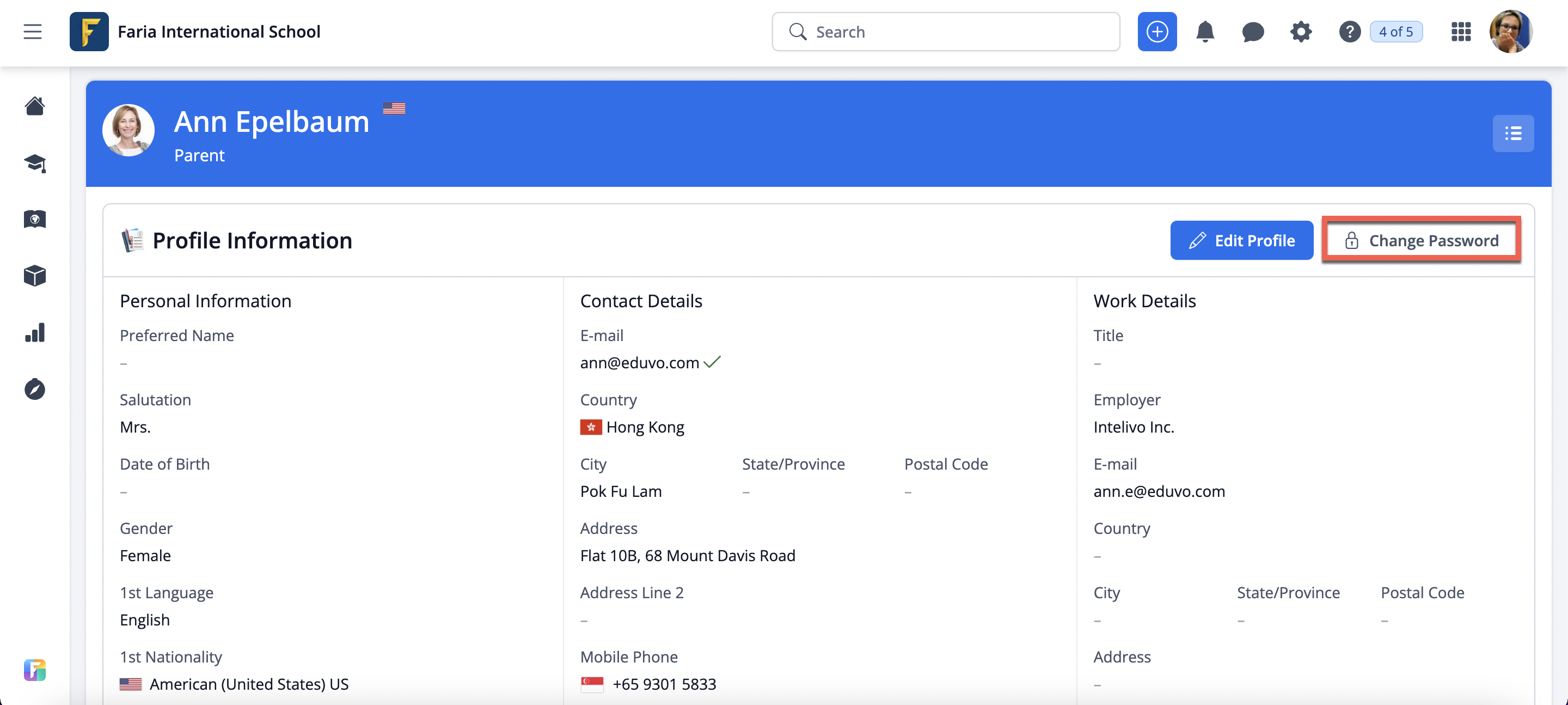
Task: Click the shield book sidebar icon
Action: point(35,220)
